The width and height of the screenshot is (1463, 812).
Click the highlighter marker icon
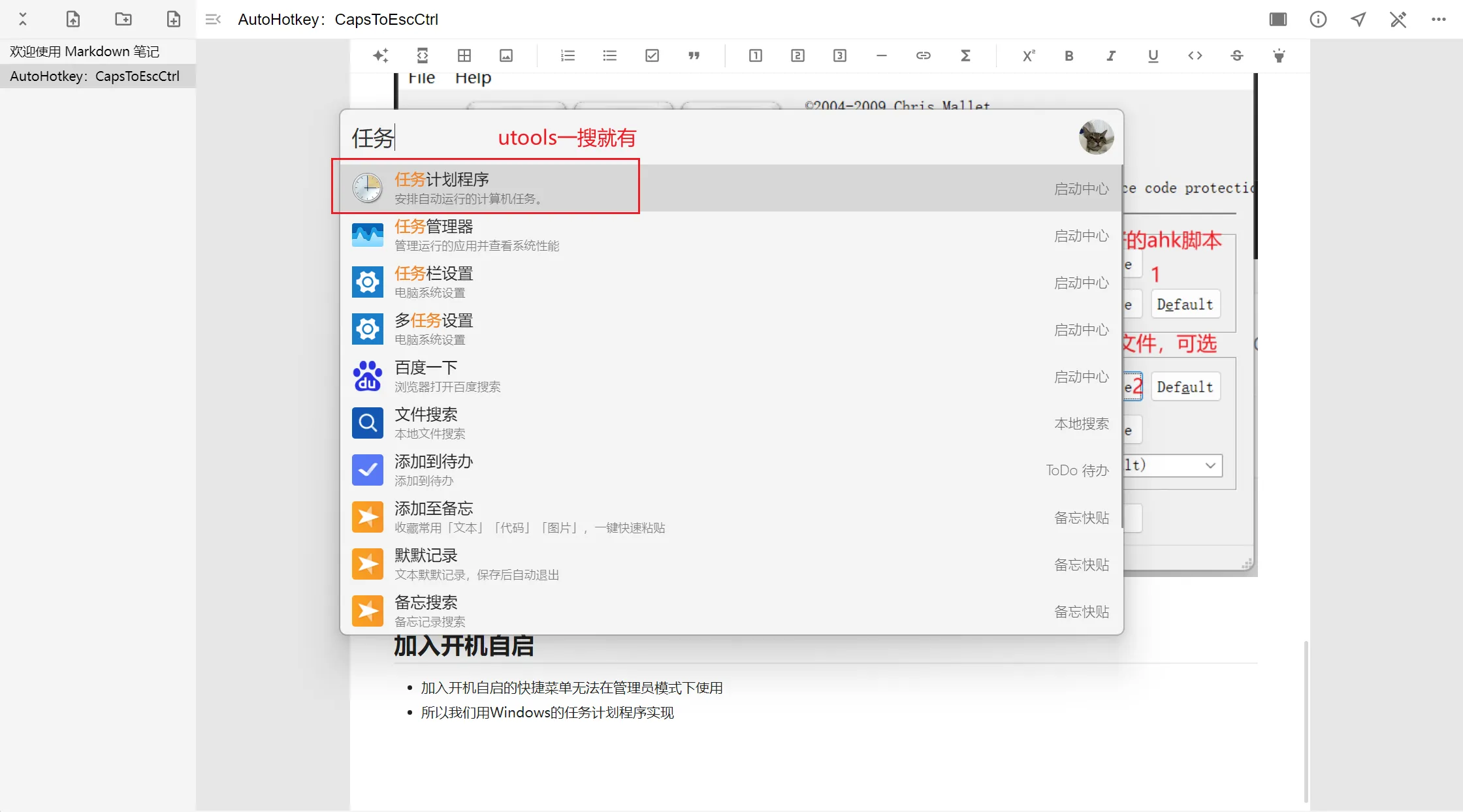click(x=1279, y=55)
